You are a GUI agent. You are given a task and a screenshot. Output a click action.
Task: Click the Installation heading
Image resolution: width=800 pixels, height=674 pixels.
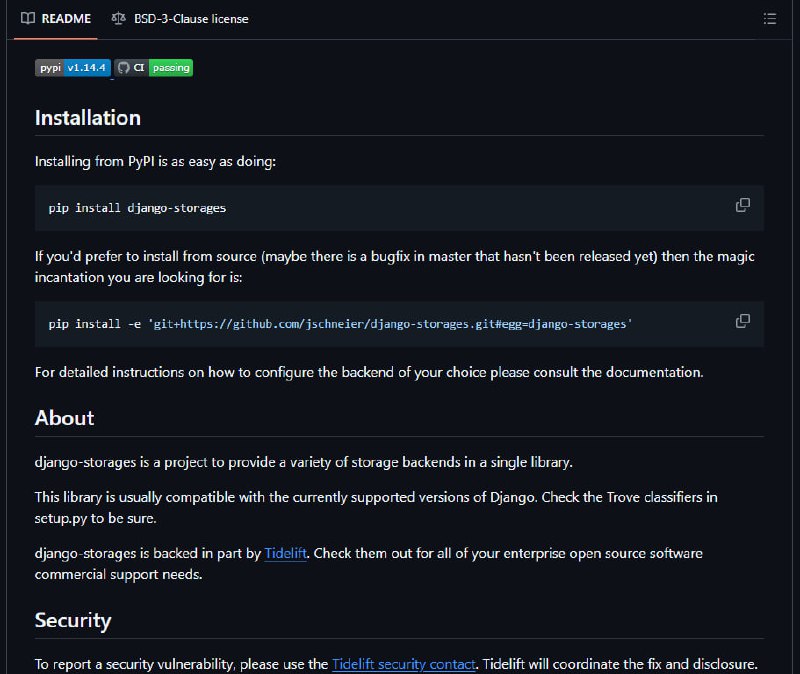coord(88,118)
